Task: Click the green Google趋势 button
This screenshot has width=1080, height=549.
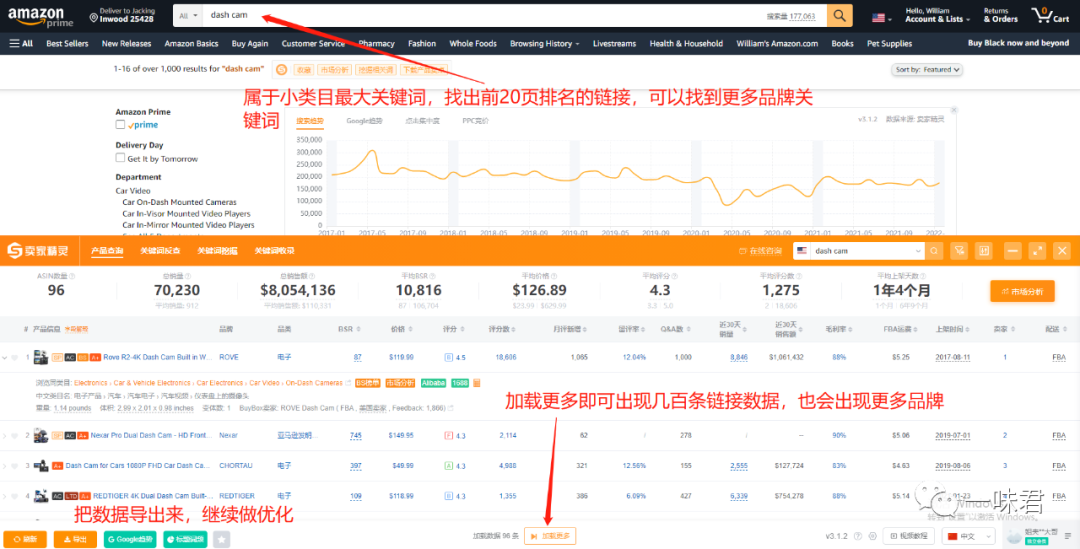Action: (130, 539)
